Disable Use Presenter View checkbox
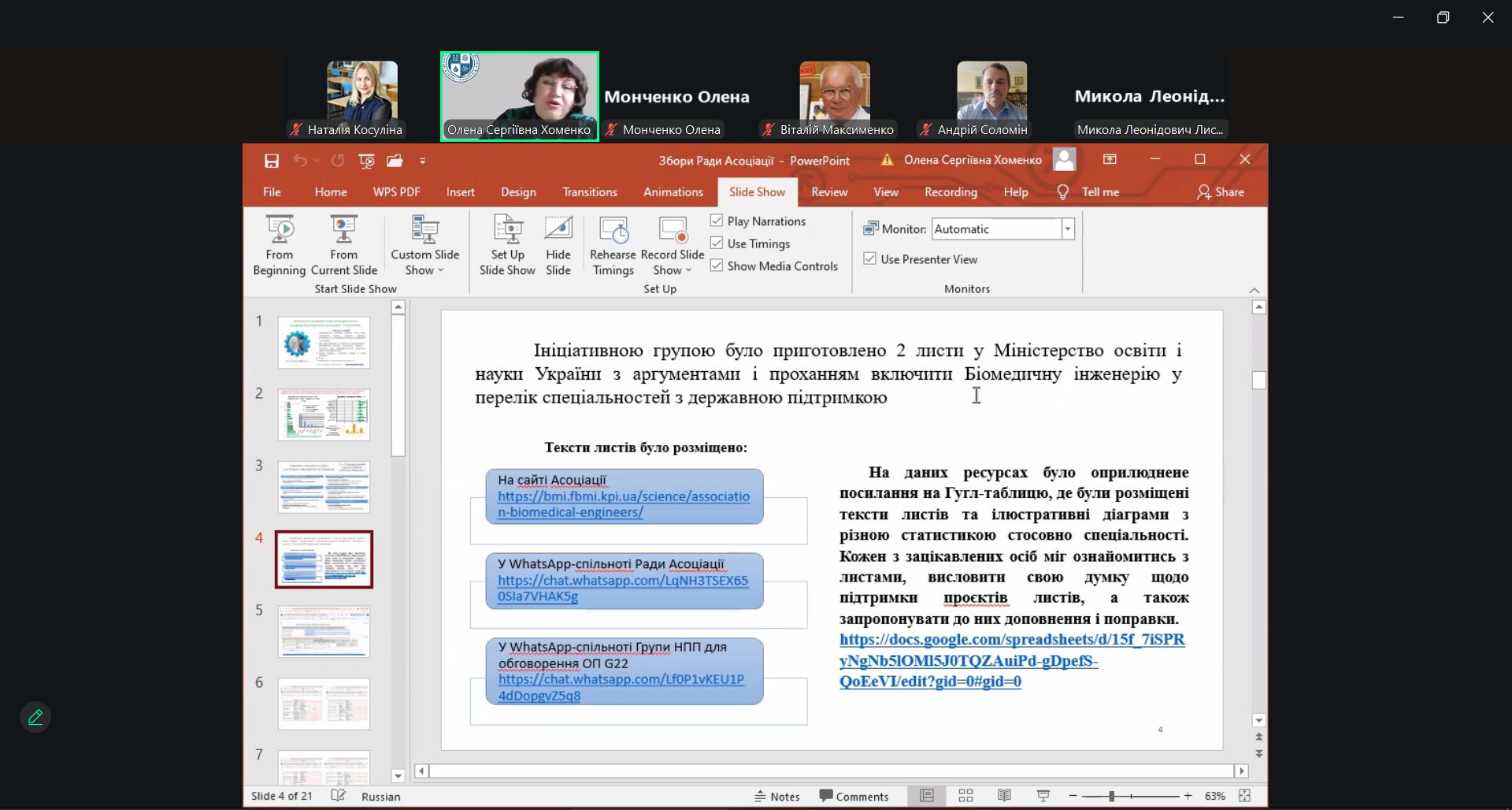Viewport: 1512px width, 810px height. click(x=870, y=258)
